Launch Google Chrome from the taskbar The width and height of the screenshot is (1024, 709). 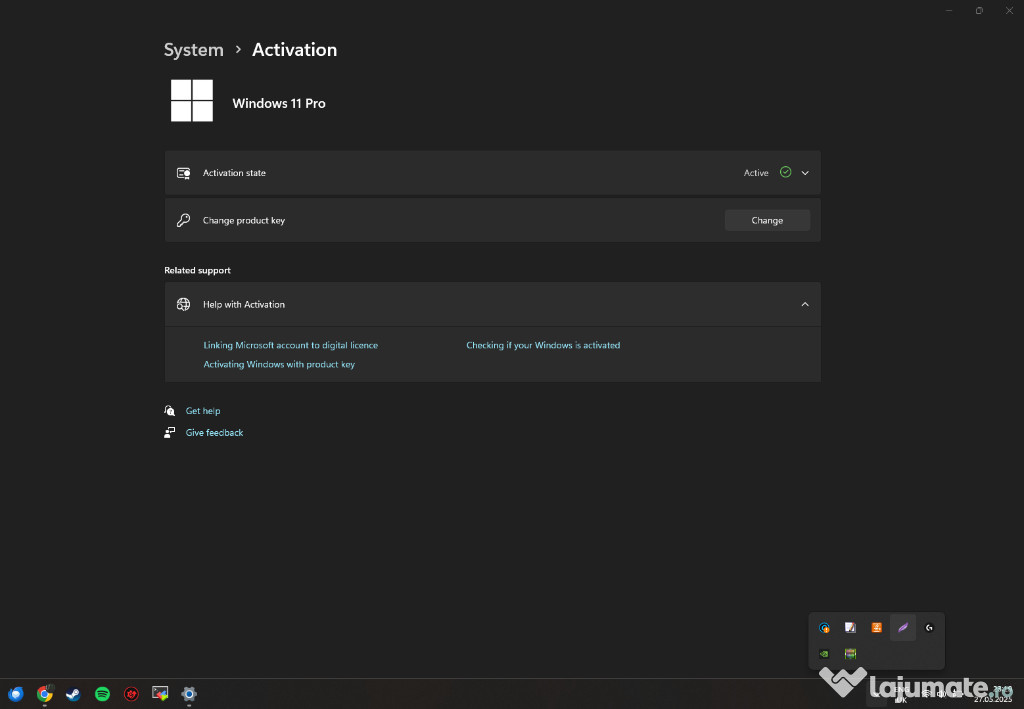point(45,693)
